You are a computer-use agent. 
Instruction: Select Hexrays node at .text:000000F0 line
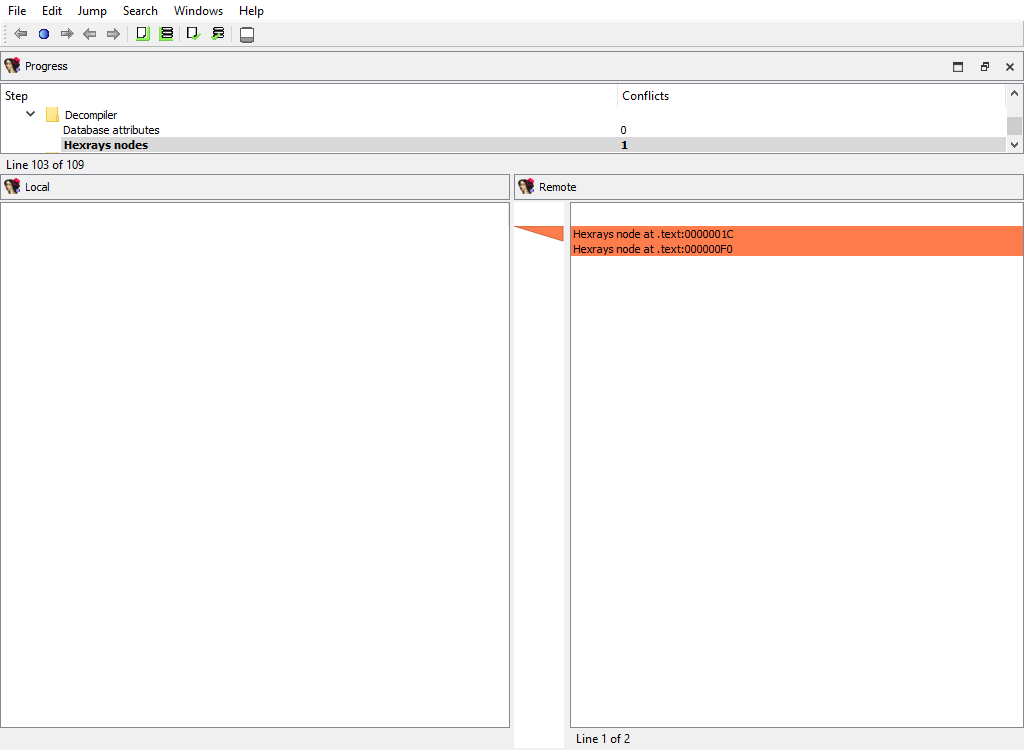pyautogui.click(x=653, y=249)
